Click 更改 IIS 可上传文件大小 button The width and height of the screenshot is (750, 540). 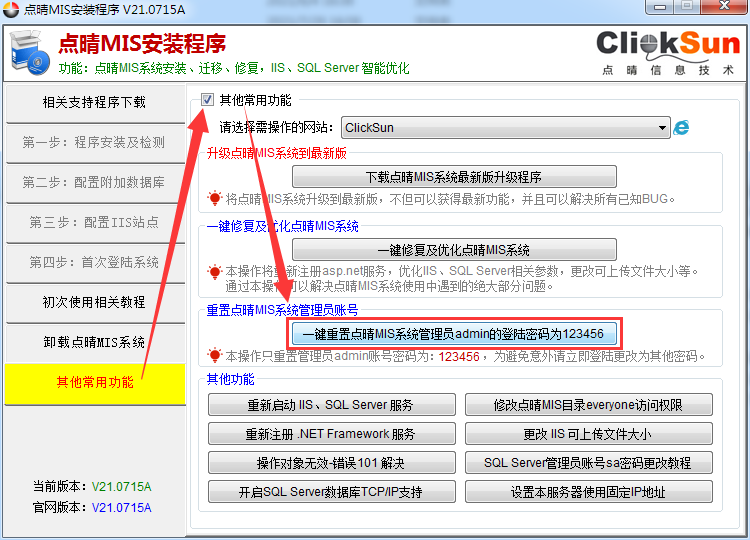[x=589, y=434]
